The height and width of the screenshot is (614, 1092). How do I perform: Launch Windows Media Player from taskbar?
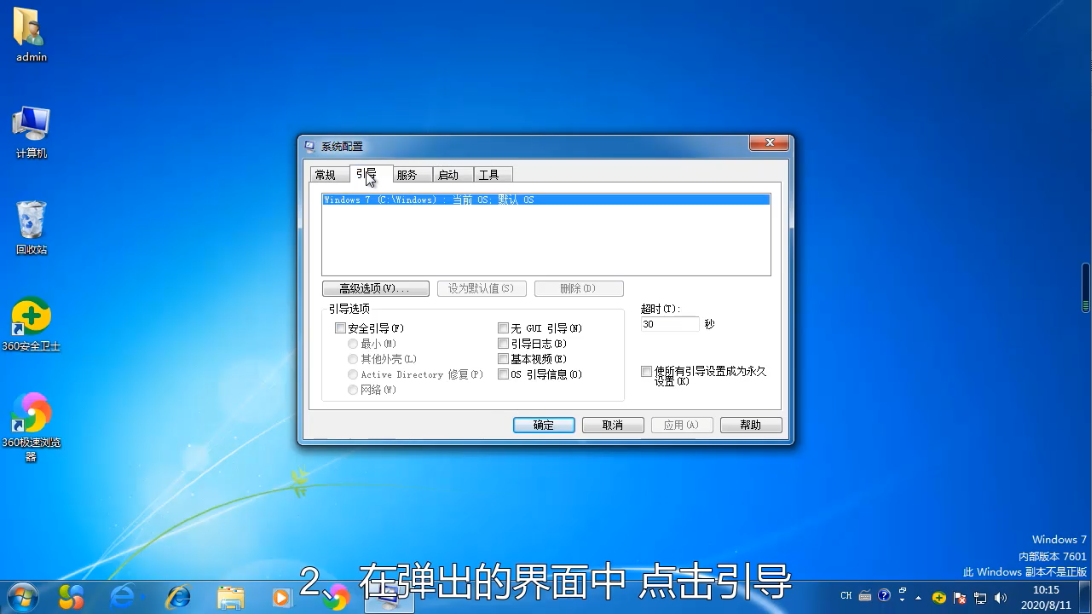[x=281, y=597]
